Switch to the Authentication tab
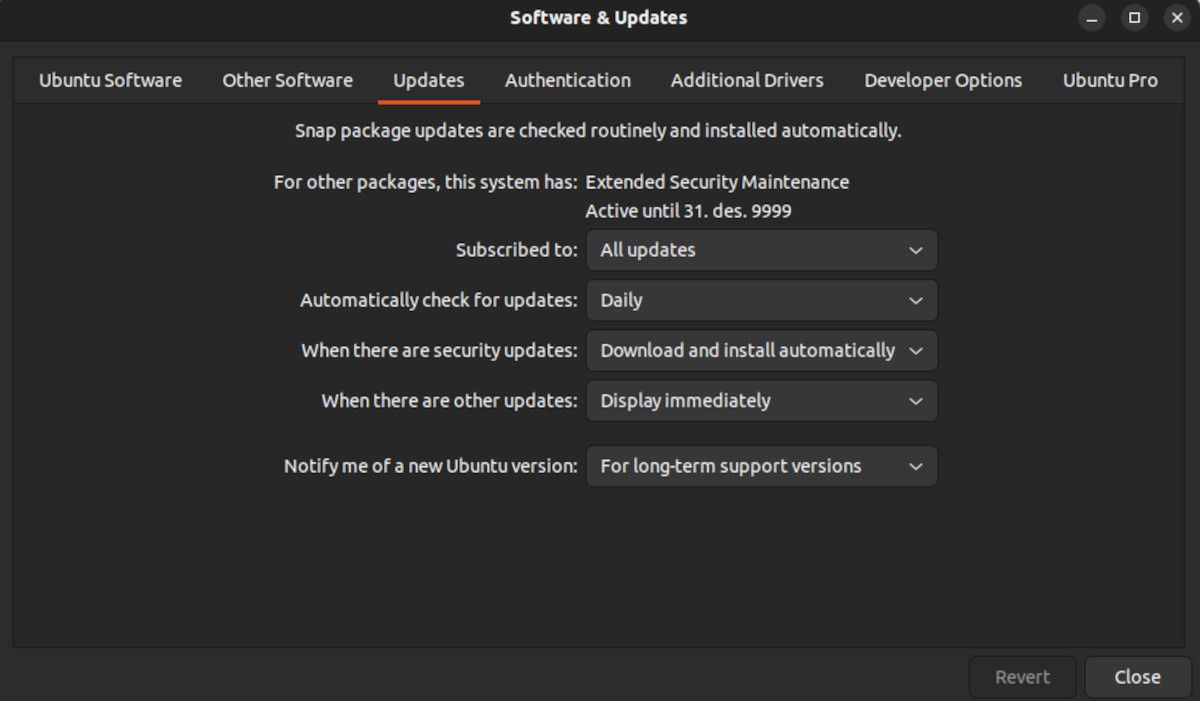 [x=567, y=80]
